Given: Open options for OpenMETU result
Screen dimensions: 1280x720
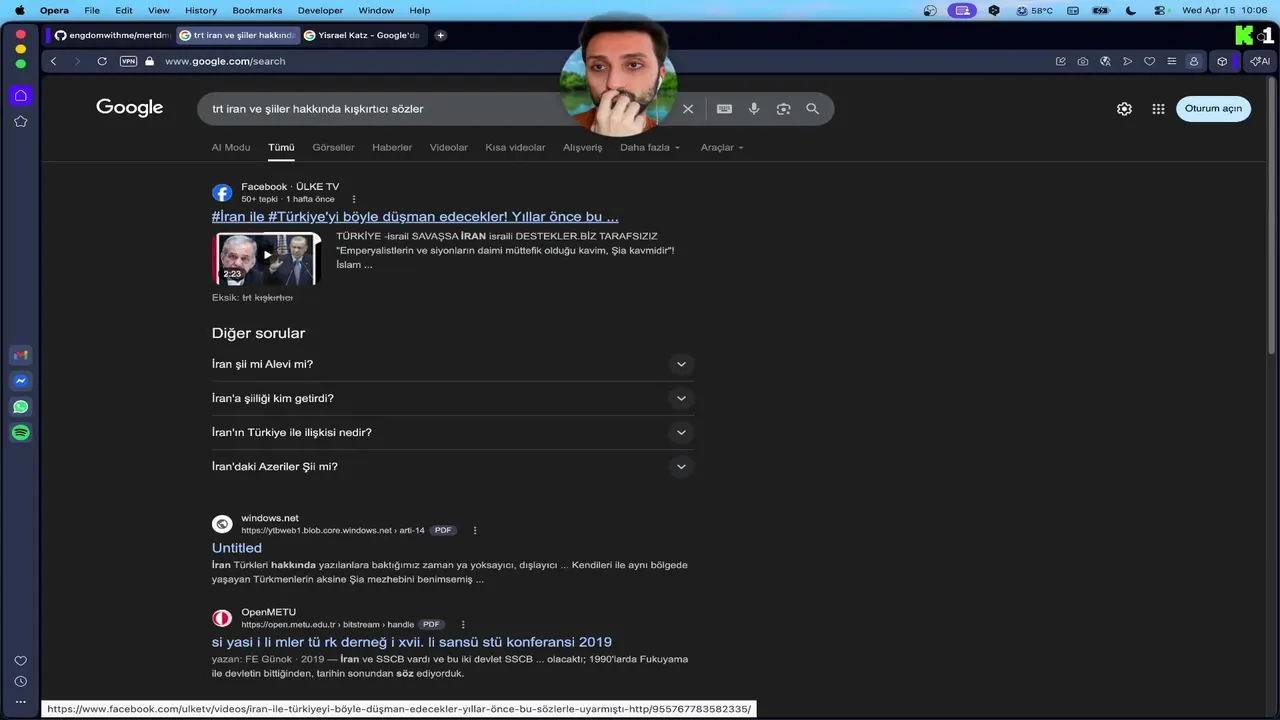Looking at the screenshot, I should (x=463, y=624).
